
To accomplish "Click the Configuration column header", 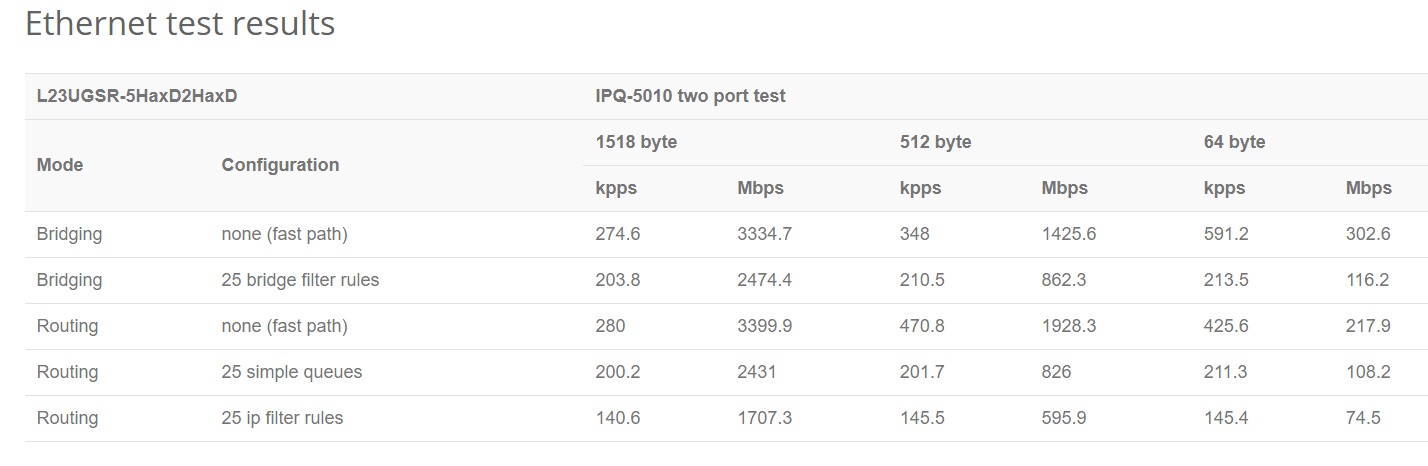I will [280, 165].
